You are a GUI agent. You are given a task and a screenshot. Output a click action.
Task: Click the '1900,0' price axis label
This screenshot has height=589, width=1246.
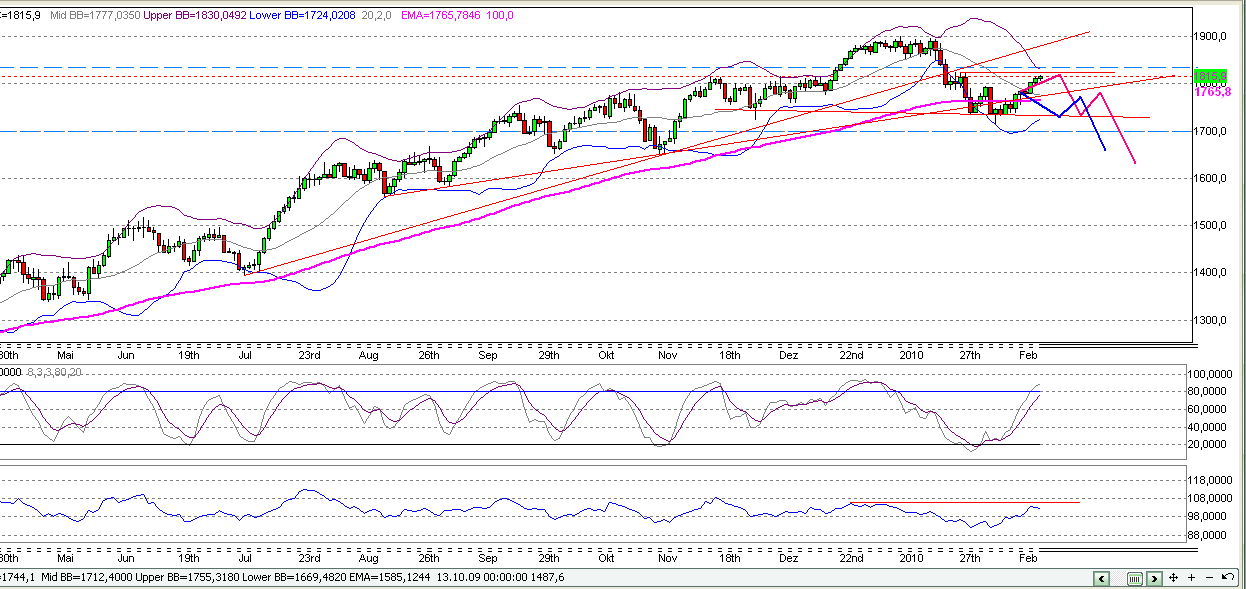click(x=1211, y=36)
